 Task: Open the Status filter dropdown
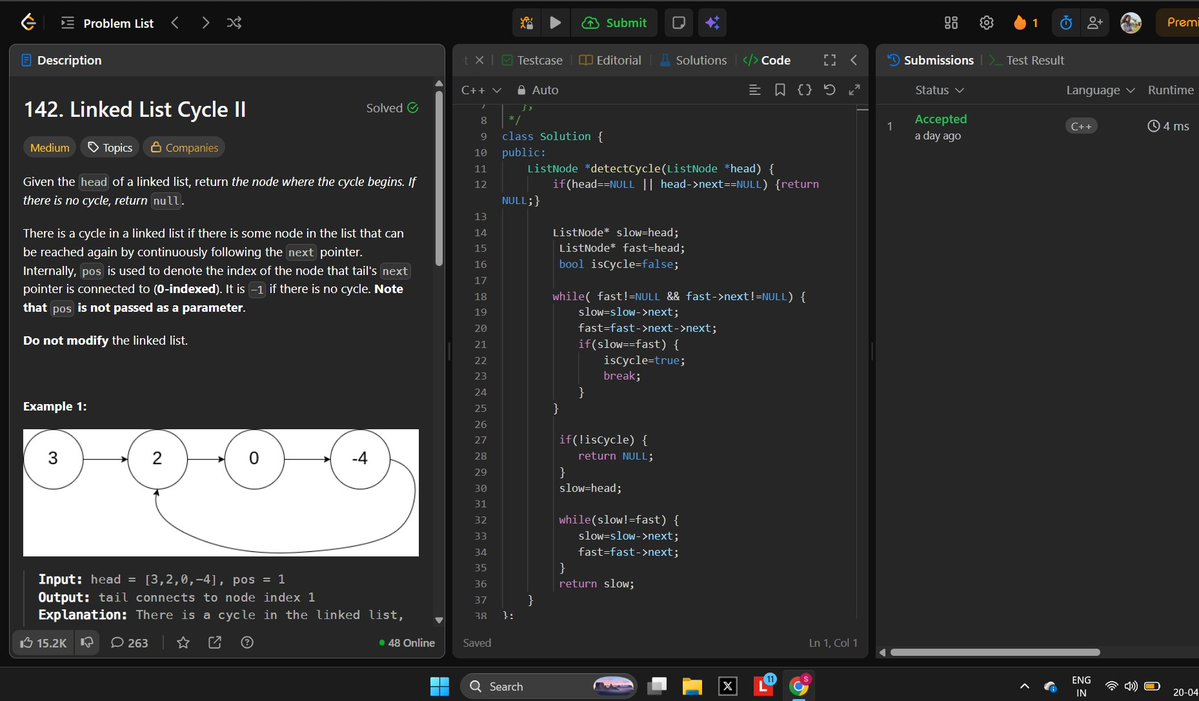pyautogui.click(x=940, y=89)
